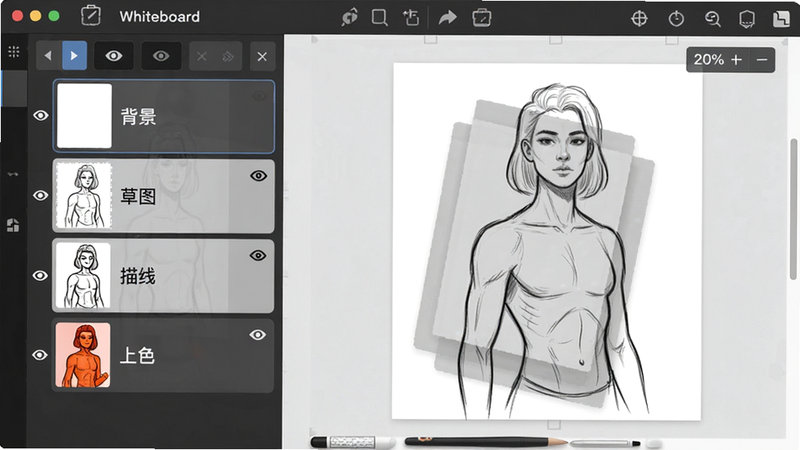Click the whiteboard app icon near title
Viewport: 800px width, 450px height.
point(91,16)
